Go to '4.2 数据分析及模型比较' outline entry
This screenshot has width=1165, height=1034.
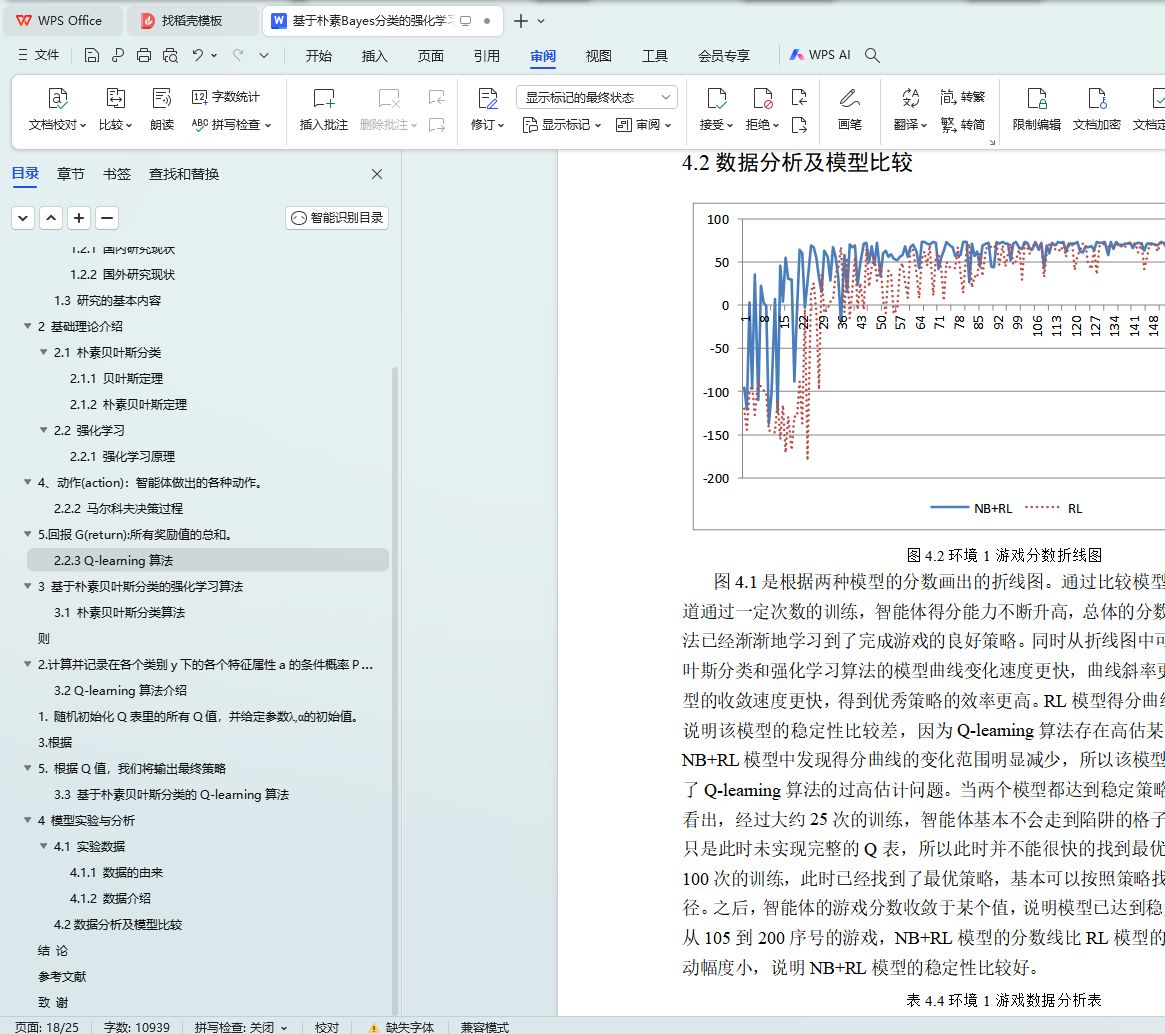coord(117,924)
